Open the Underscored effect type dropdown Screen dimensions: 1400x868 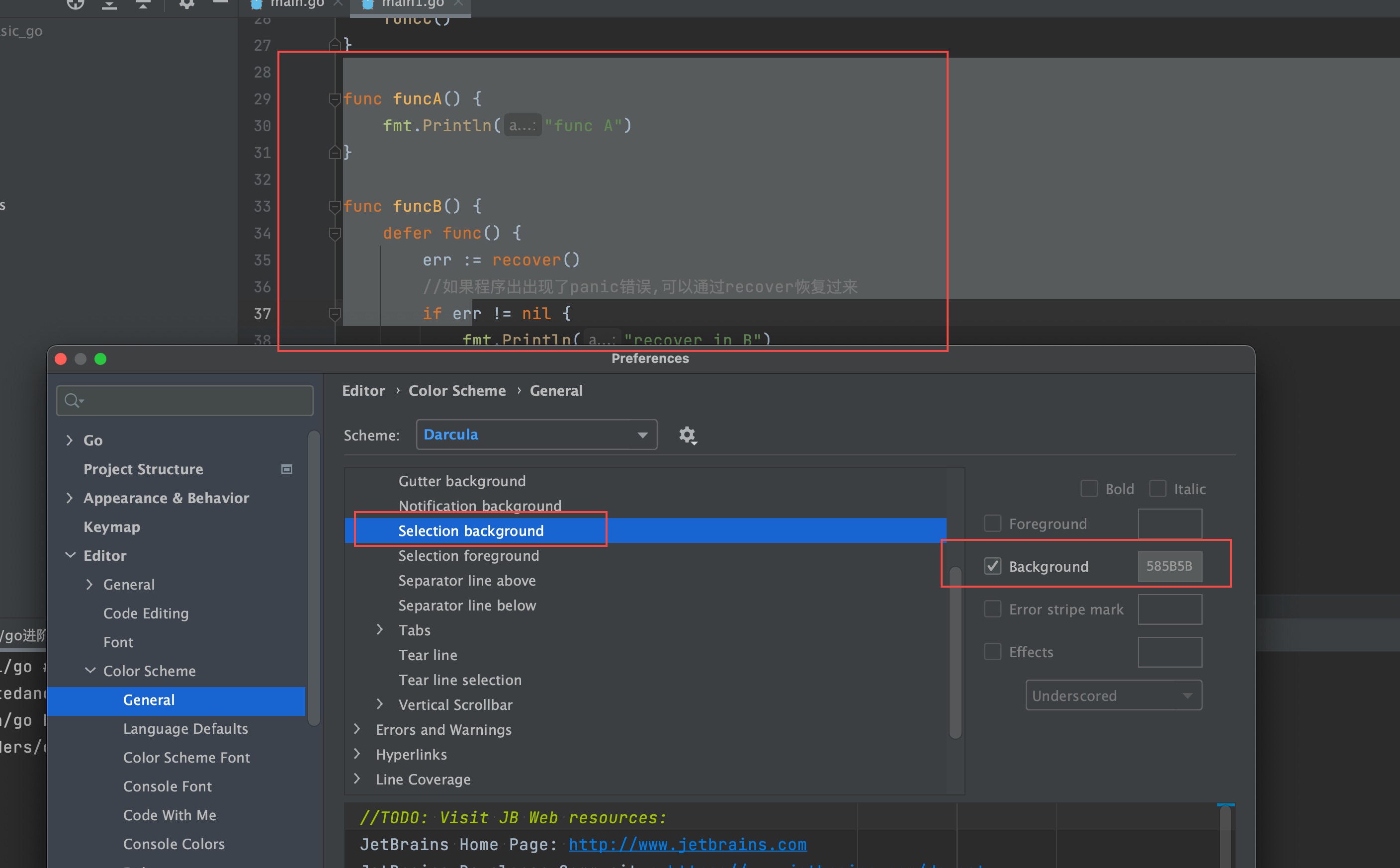pyautogui.click(x=1114, y=695)
